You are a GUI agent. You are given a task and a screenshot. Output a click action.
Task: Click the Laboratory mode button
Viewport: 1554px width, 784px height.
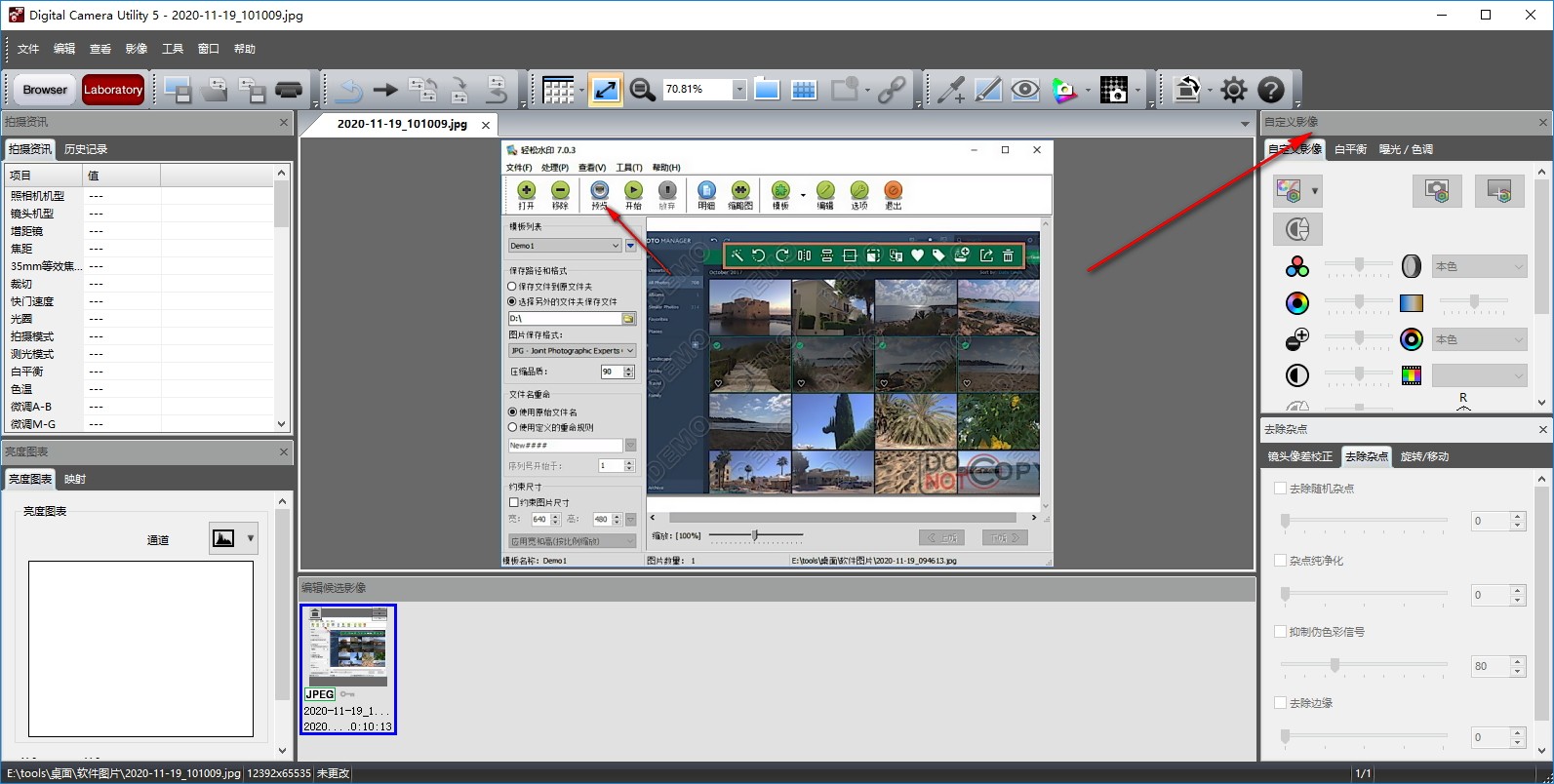(113, 90)
